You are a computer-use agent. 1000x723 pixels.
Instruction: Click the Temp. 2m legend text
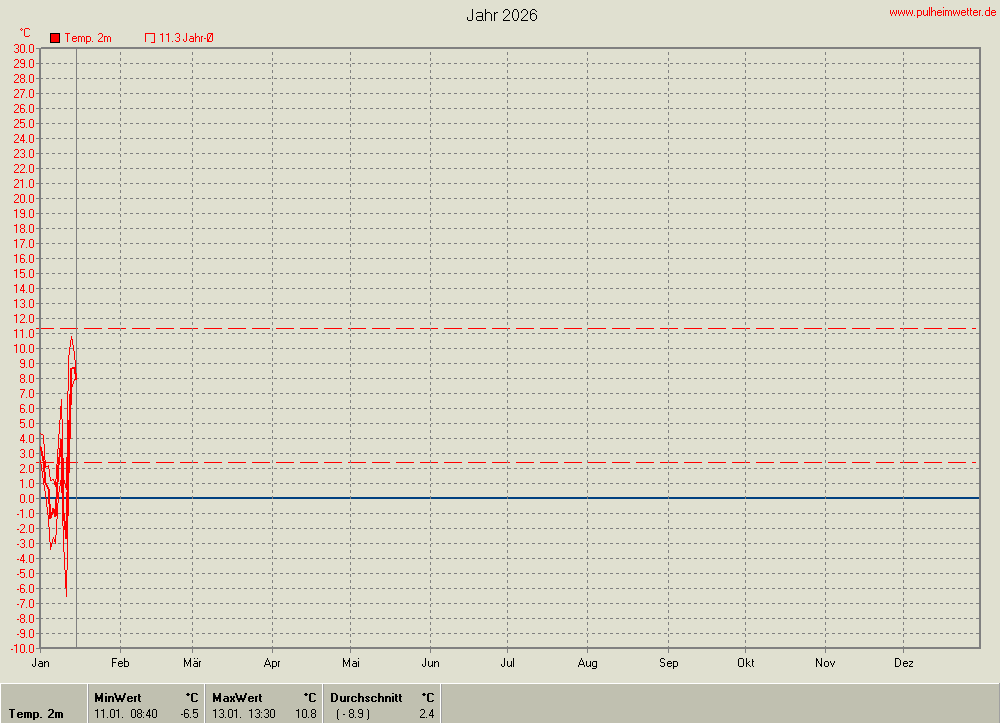pyautogui.click(x=88, y=38)
